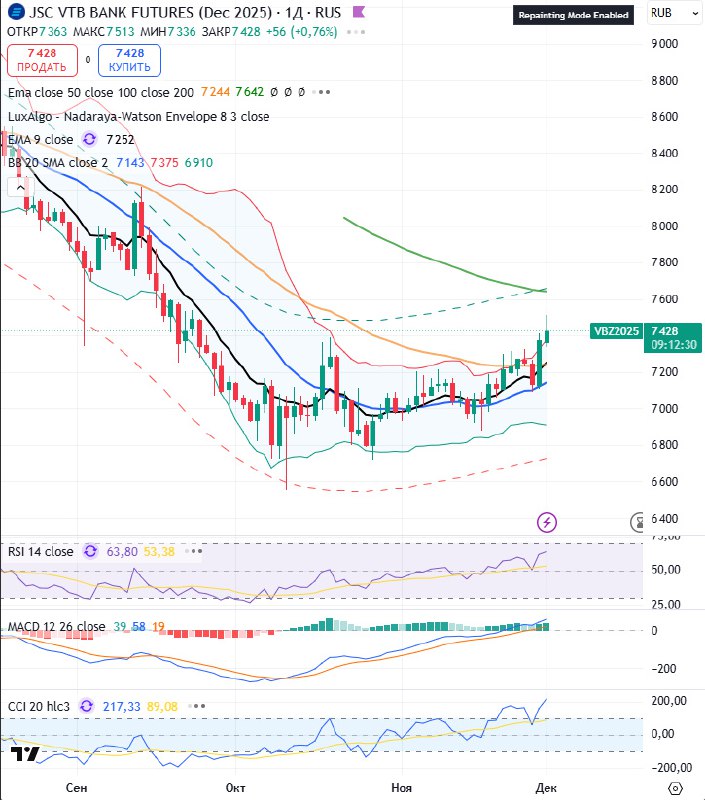Click the Repainting Mode Enabled label

[573, 16]
